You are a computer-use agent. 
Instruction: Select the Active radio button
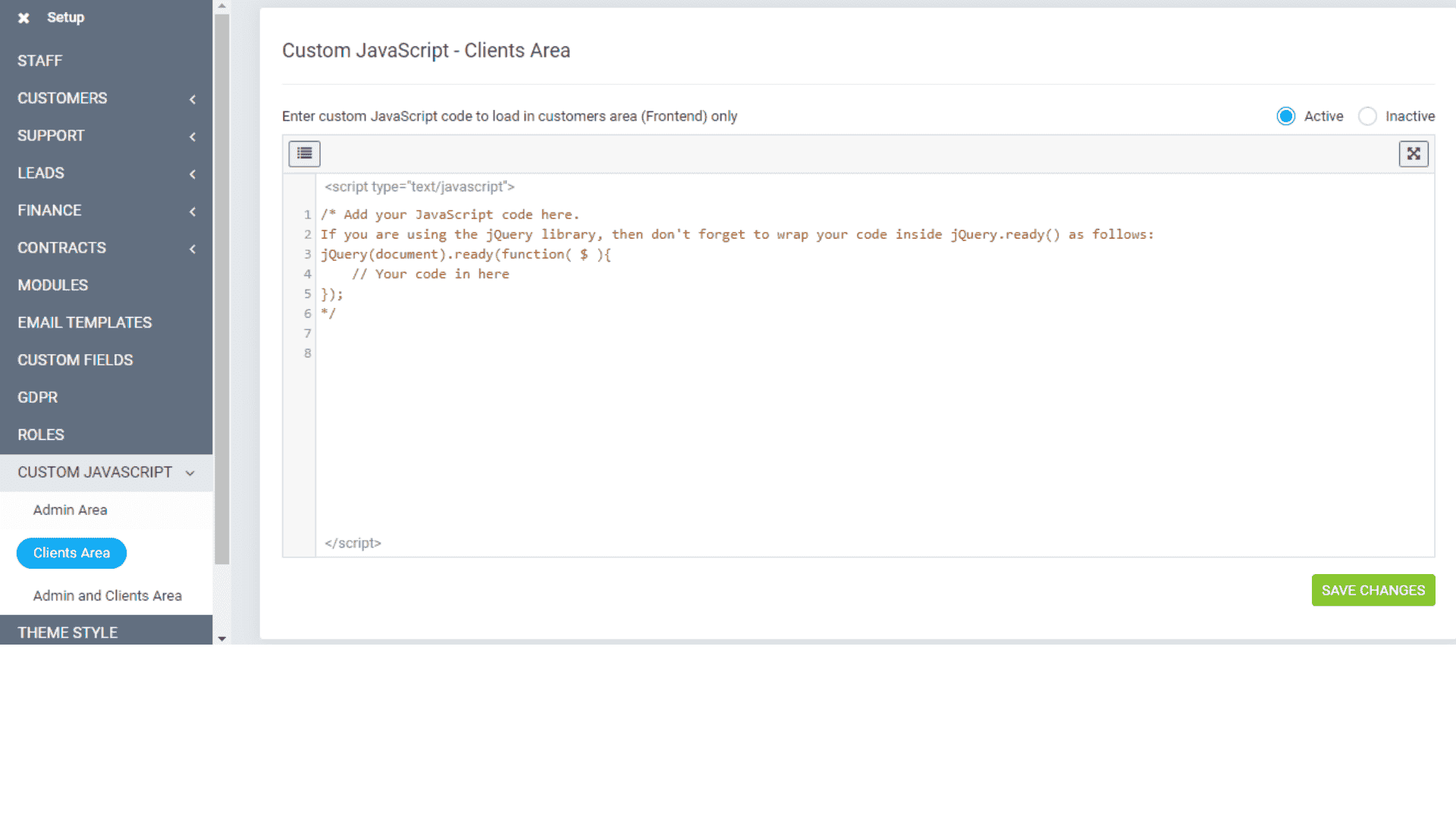pyautogui.click(x=1285, y=116)
